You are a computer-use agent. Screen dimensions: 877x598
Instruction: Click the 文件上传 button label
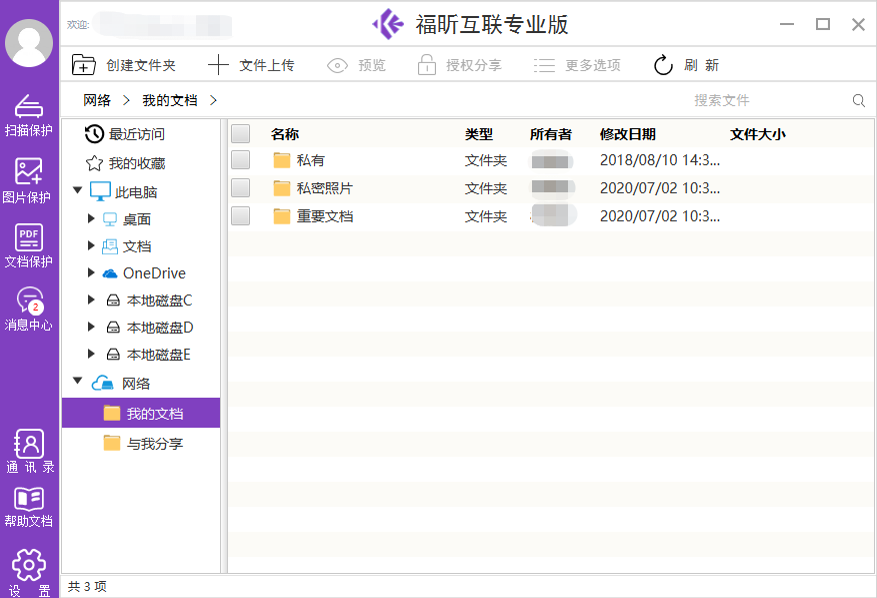tap(267, 65)
